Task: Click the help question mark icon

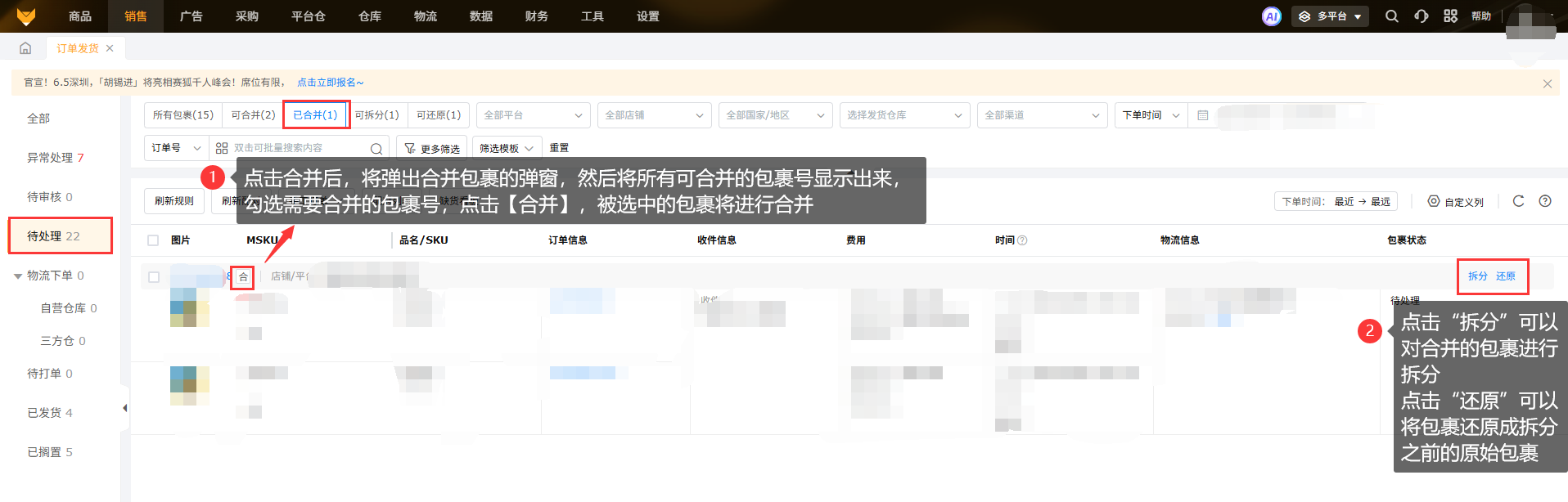Action: 1545,201
